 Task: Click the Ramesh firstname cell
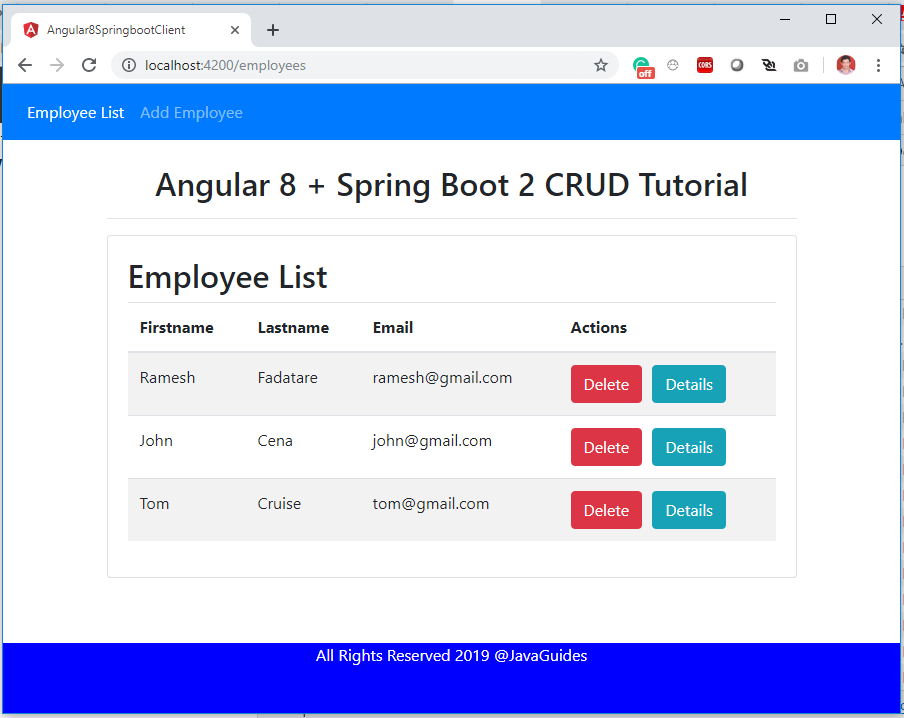pyautogui.click(x=167, y=378)
